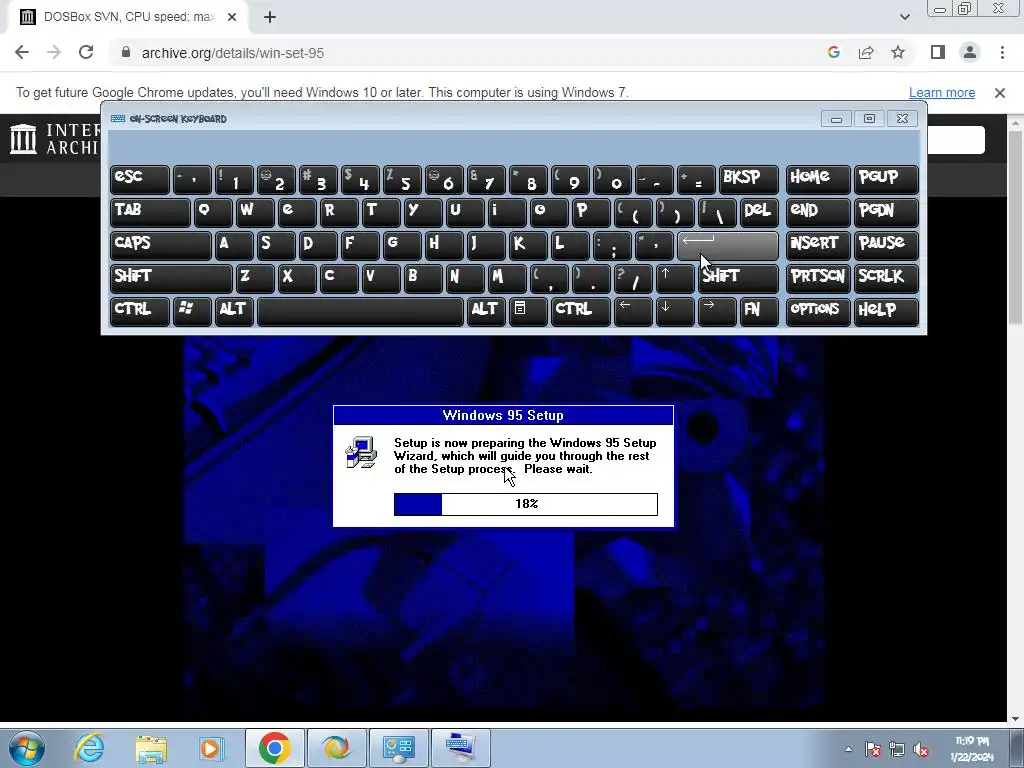Open Windows Explorer folder in taskbar
1024x768 pixels.
(151, 748)
